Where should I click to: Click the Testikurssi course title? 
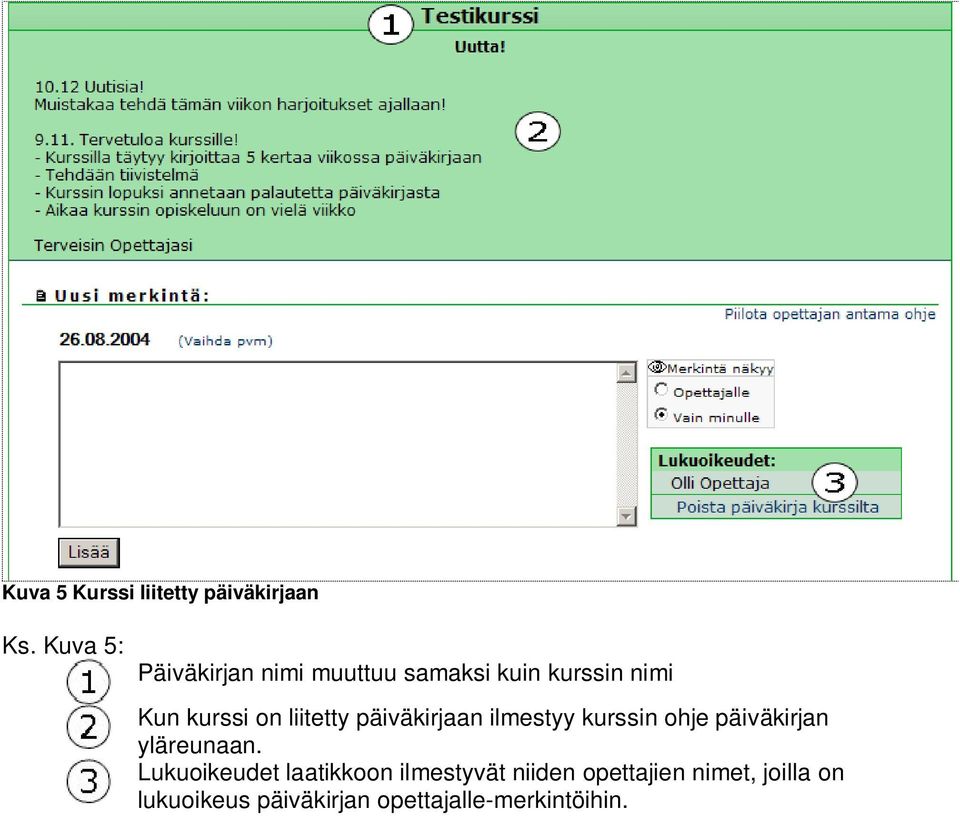[x=480, y=16]
